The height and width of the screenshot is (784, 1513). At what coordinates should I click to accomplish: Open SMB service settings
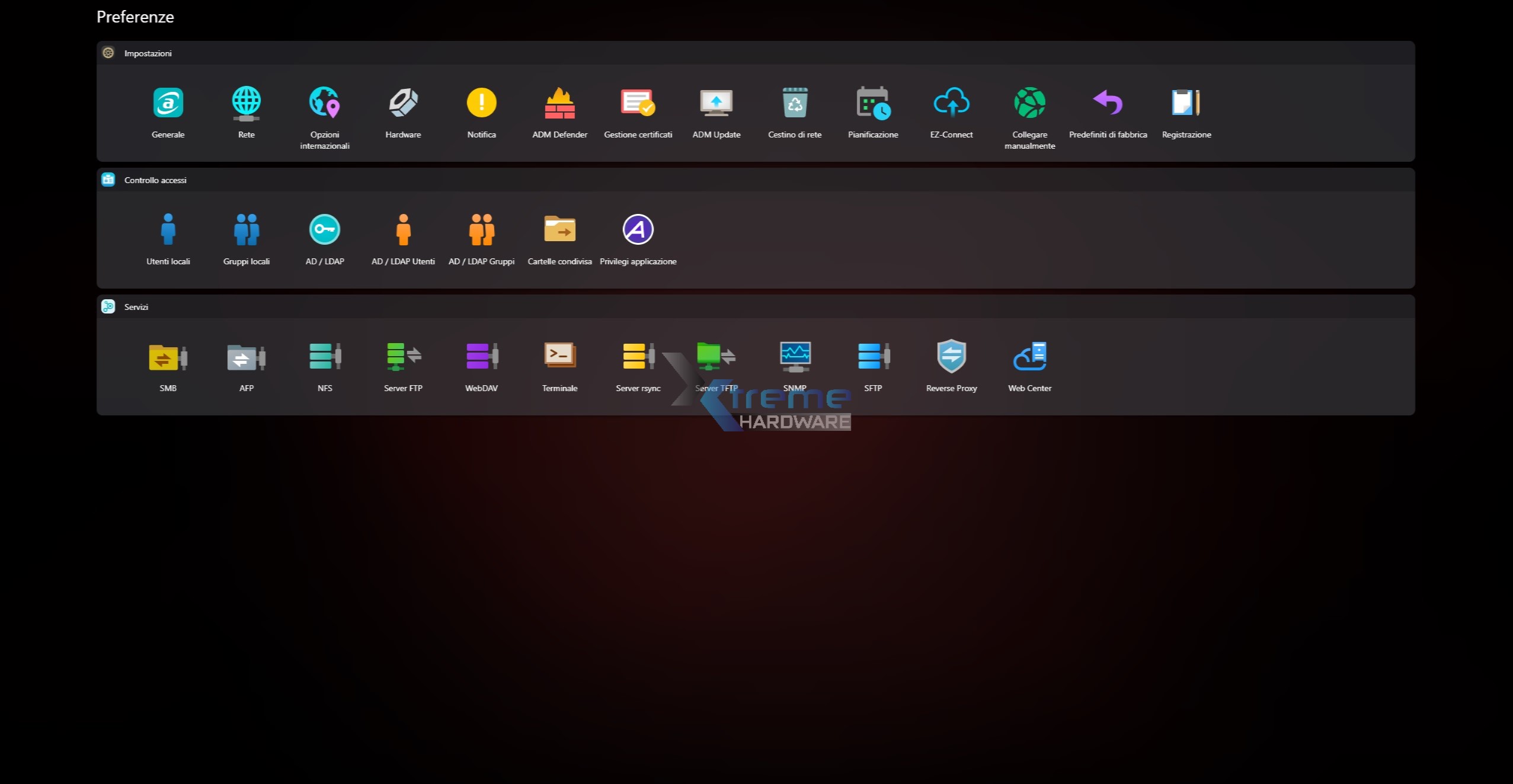coord(168,357)
